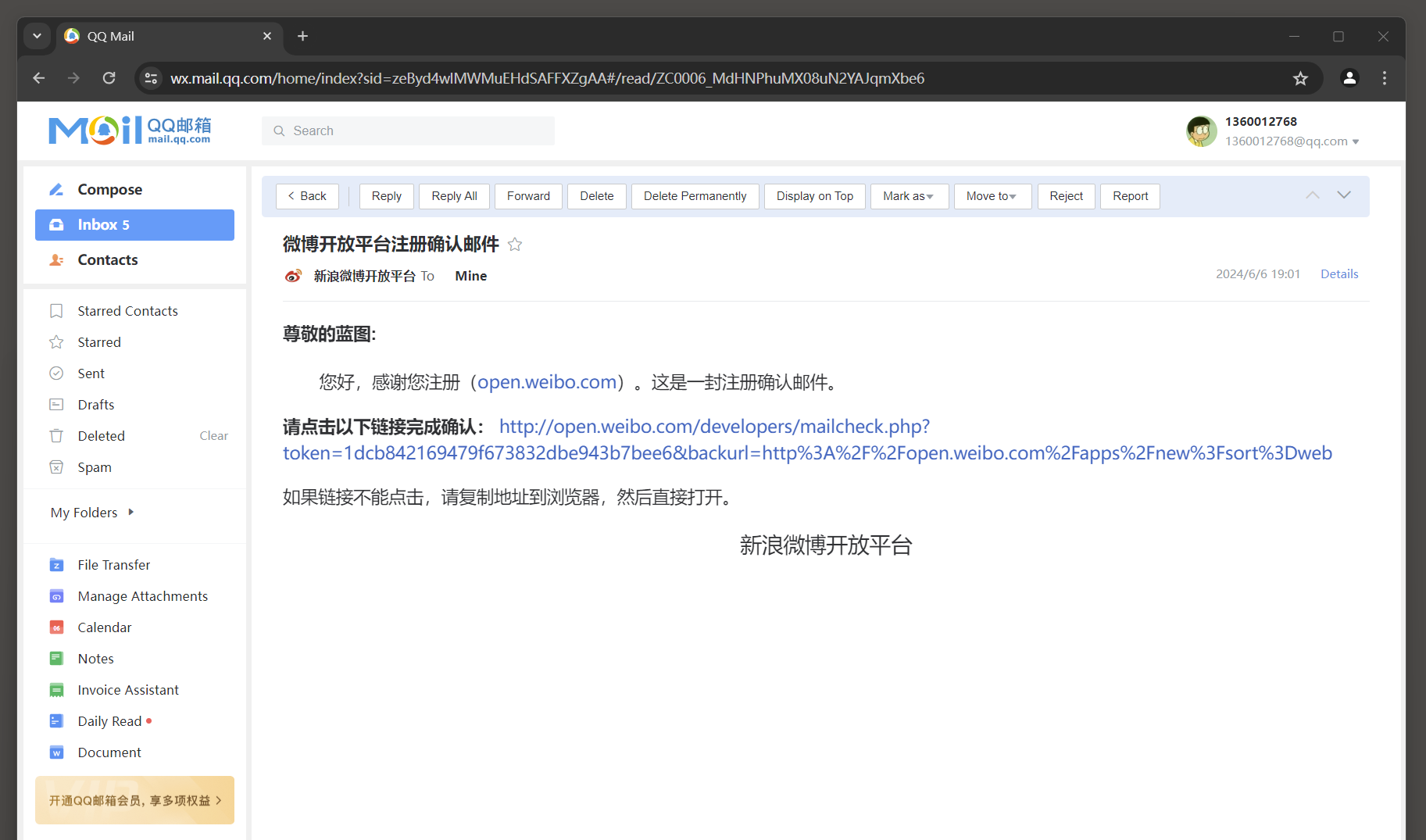Go to next email with down arrow

(x=1344, y=195)
